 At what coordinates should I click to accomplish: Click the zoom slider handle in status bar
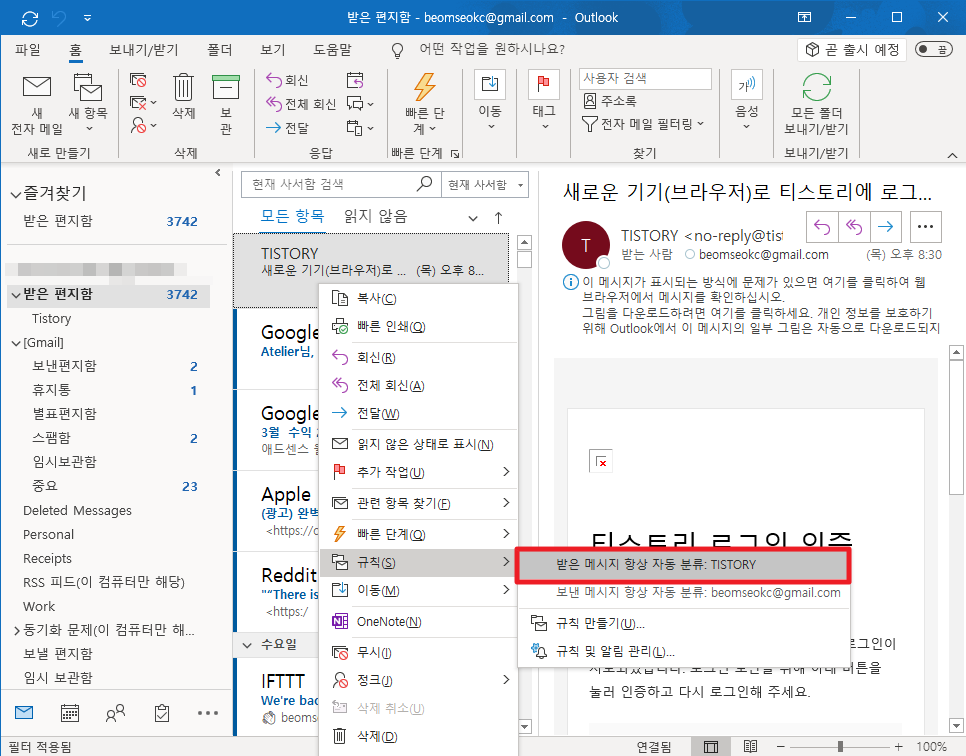click(x=840, y=747)
